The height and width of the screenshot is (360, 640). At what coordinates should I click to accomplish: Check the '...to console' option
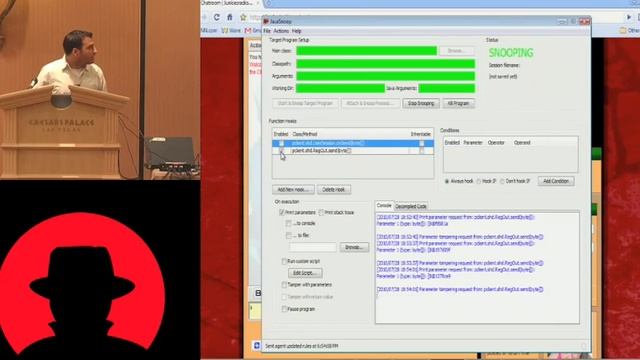(x=289, y=223)
